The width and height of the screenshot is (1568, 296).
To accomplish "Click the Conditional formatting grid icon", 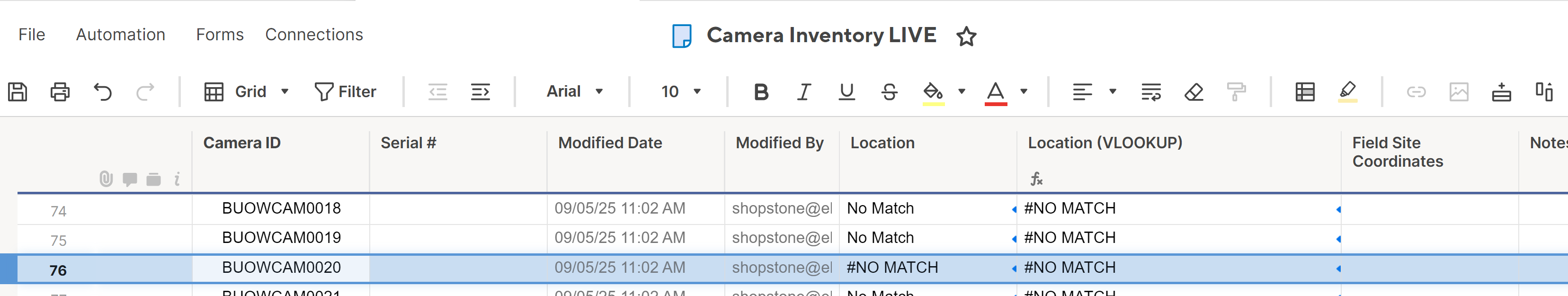I will pos(1304,92).
